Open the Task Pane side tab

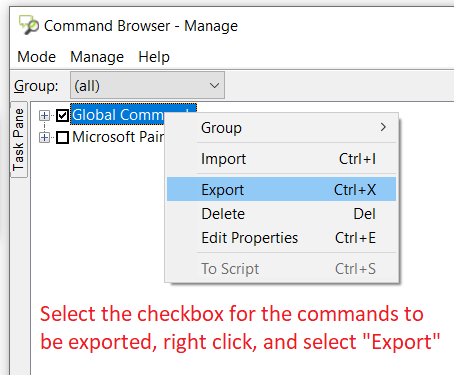click(19, 139)
